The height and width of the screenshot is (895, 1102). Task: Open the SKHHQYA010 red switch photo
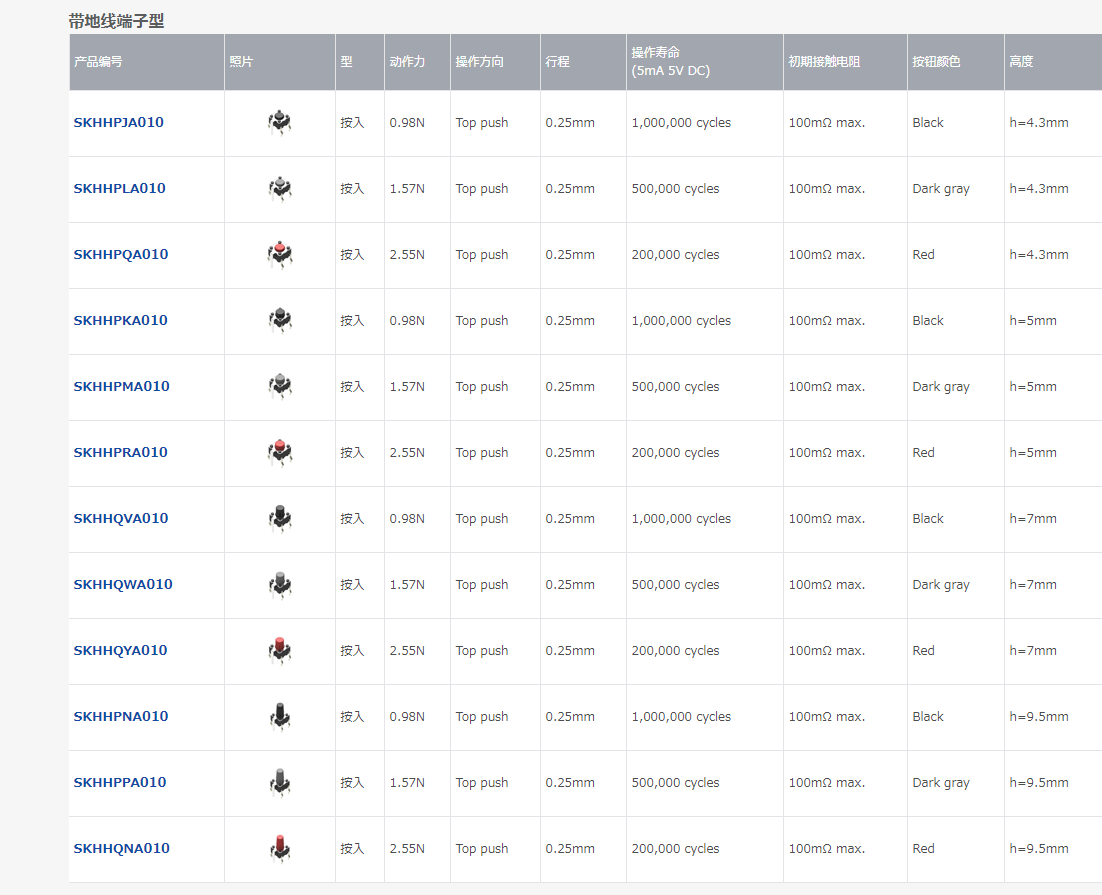pyautogui.click(x=280, y=651)
